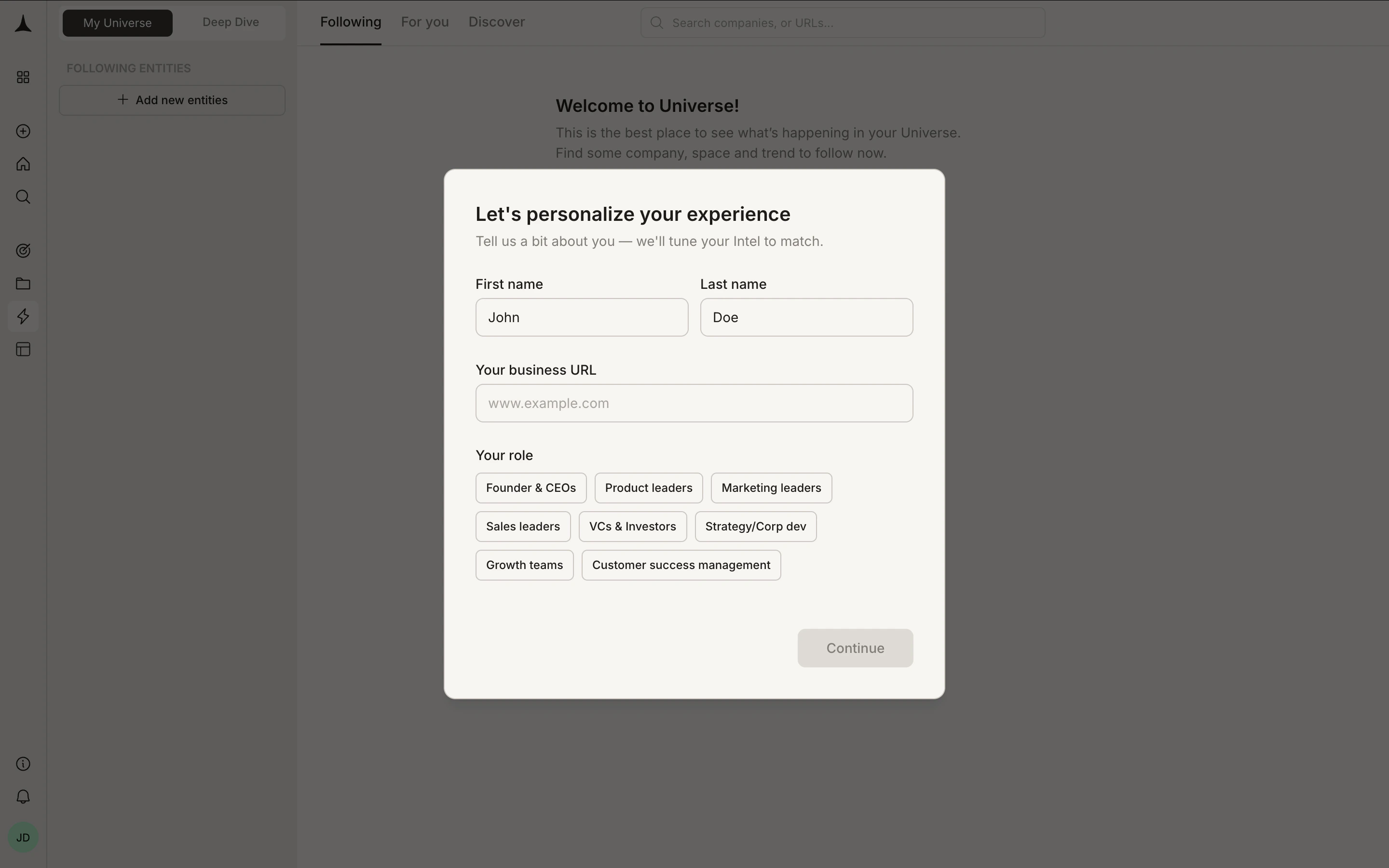
Task: Click the "Your business URL" label
Action: [x=536, y=370]
